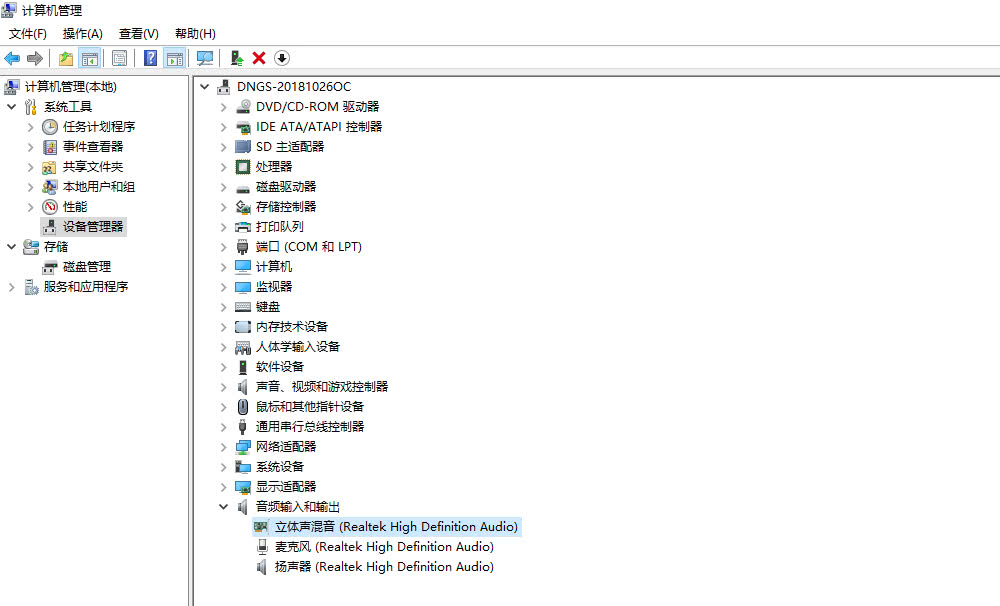Select the Performance gauge icon

50,207
